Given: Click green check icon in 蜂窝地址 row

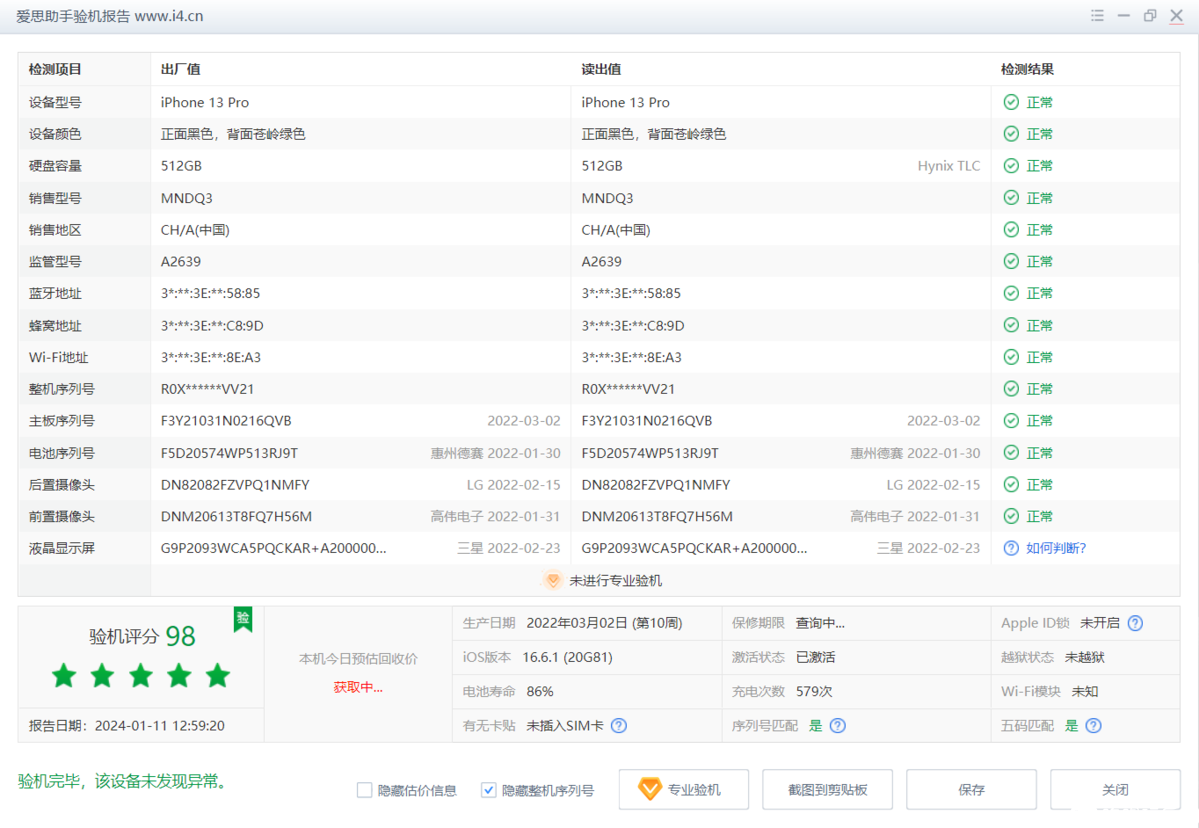Looking at the screenshot, I should tap(1011, 326).
